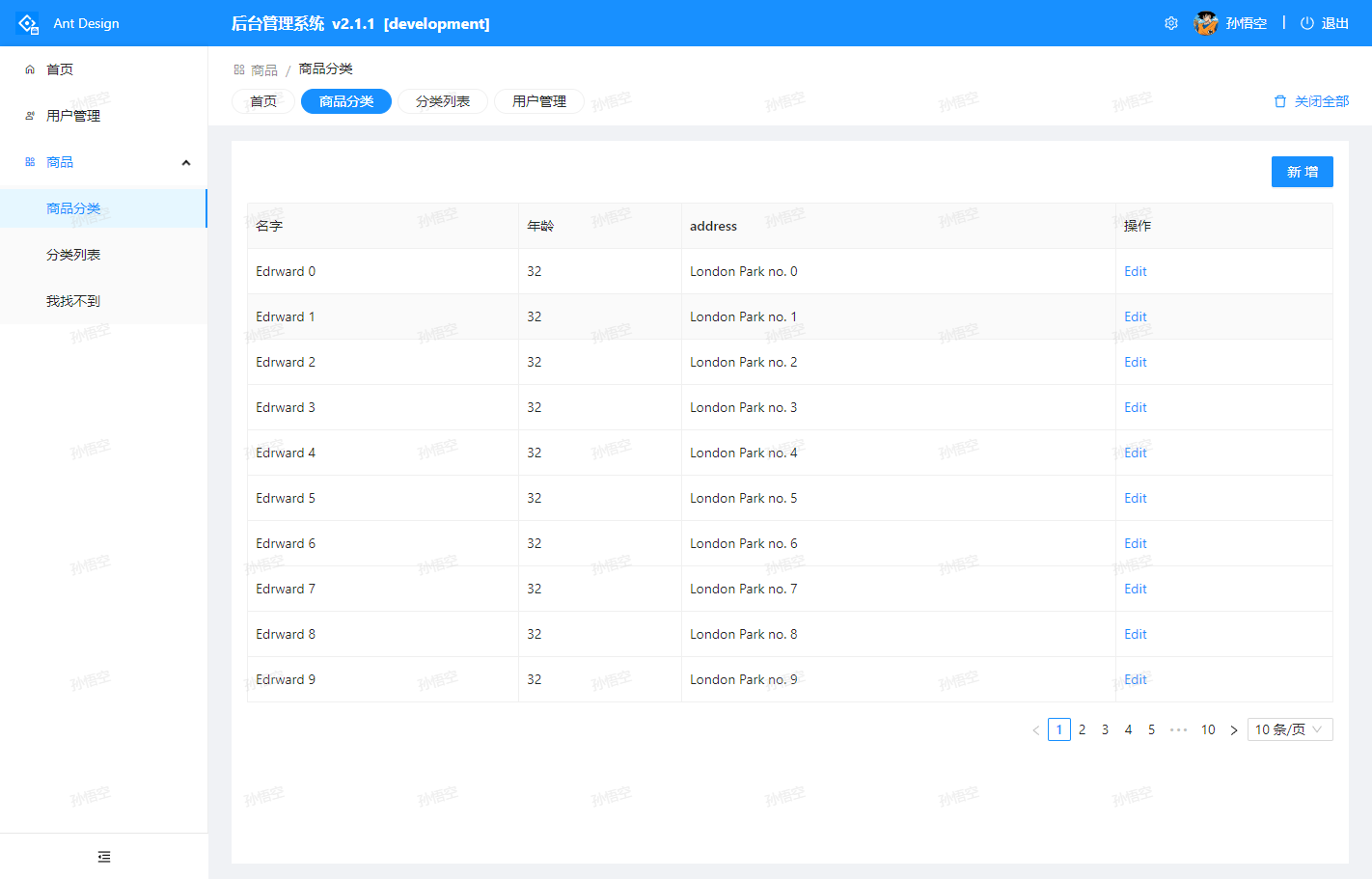Go to pagination page 10
Screen dimensions: 1372x879
(1208, 729)
